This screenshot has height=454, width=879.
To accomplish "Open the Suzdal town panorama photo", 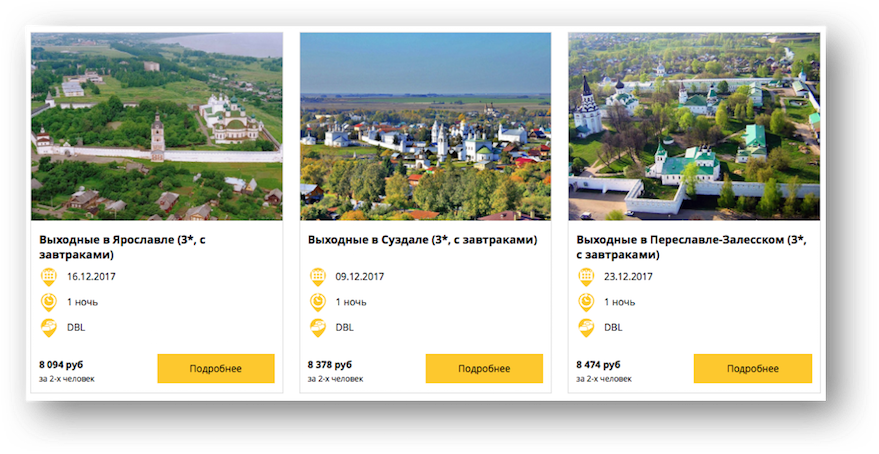I will [x=425, y=126].
